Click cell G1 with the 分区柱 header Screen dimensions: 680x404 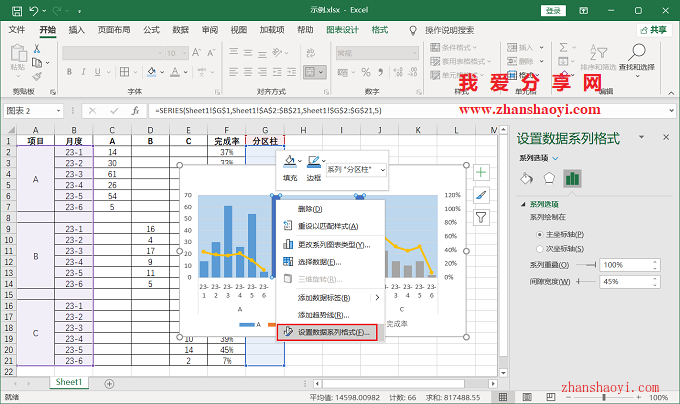click(265, 141)
